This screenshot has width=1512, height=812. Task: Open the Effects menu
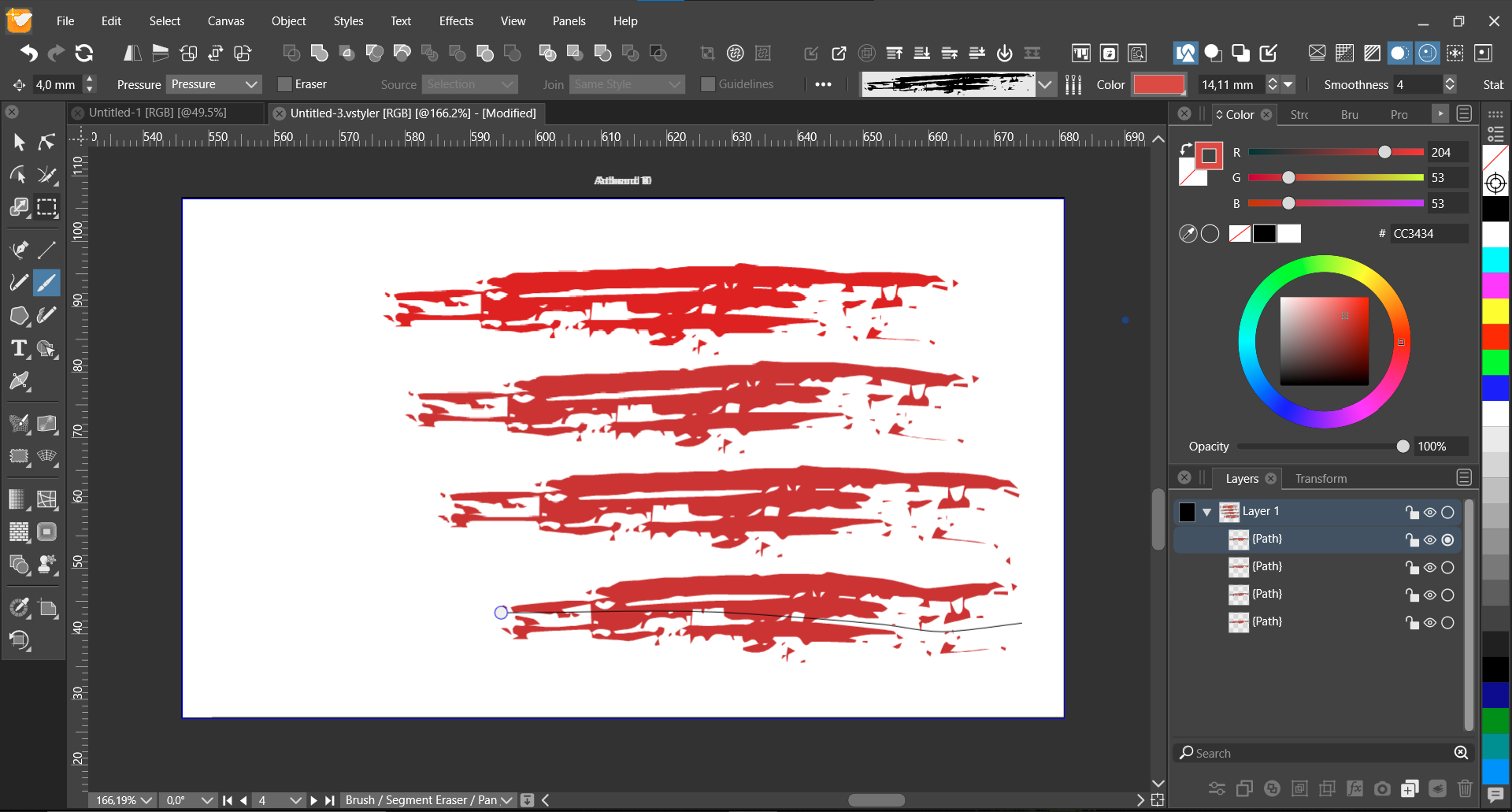[x=456, y=21]
